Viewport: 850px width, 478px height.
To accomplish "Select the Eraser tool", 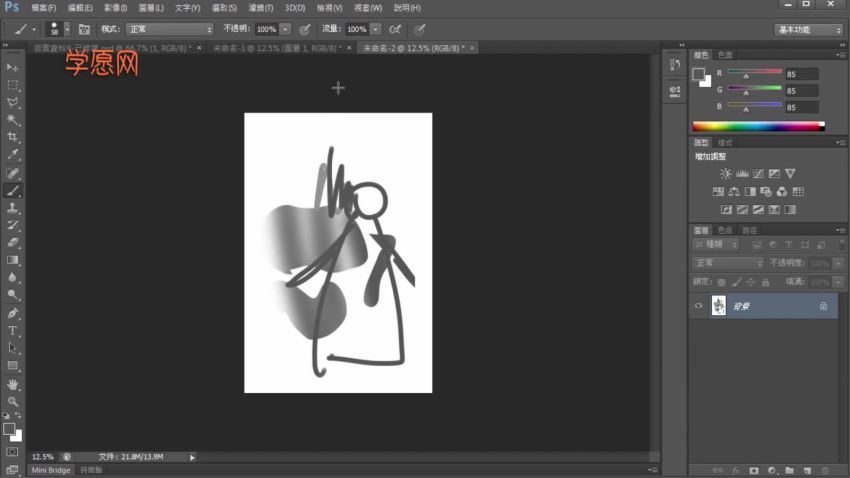I will [x=12, y=243].
